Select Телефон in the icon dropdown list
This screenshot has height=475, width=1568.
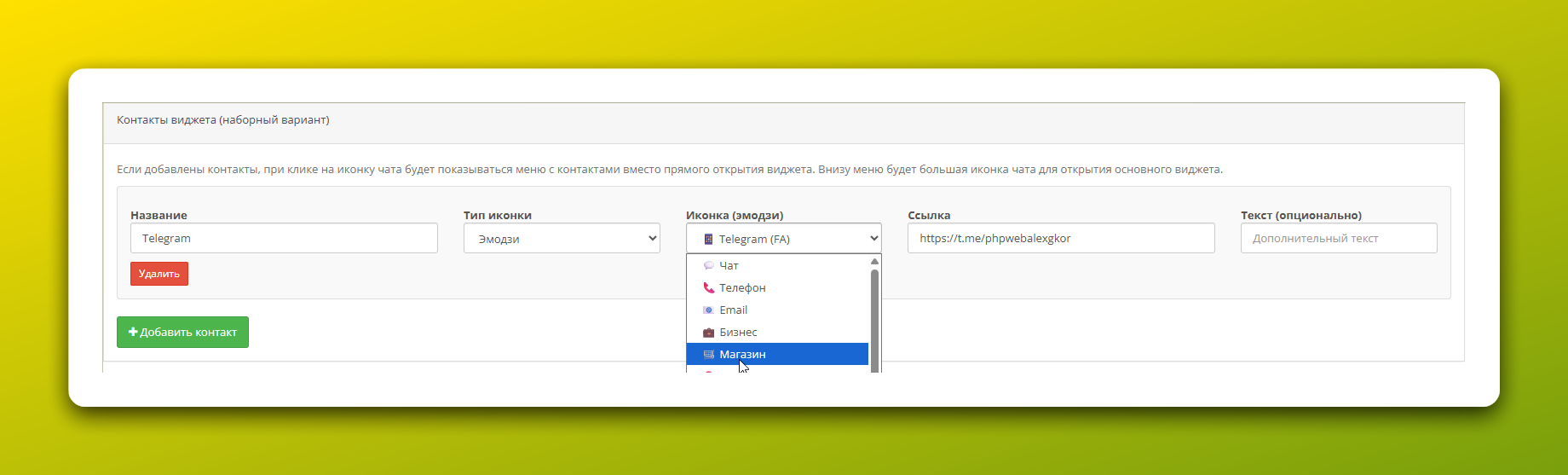coord(742,288)
